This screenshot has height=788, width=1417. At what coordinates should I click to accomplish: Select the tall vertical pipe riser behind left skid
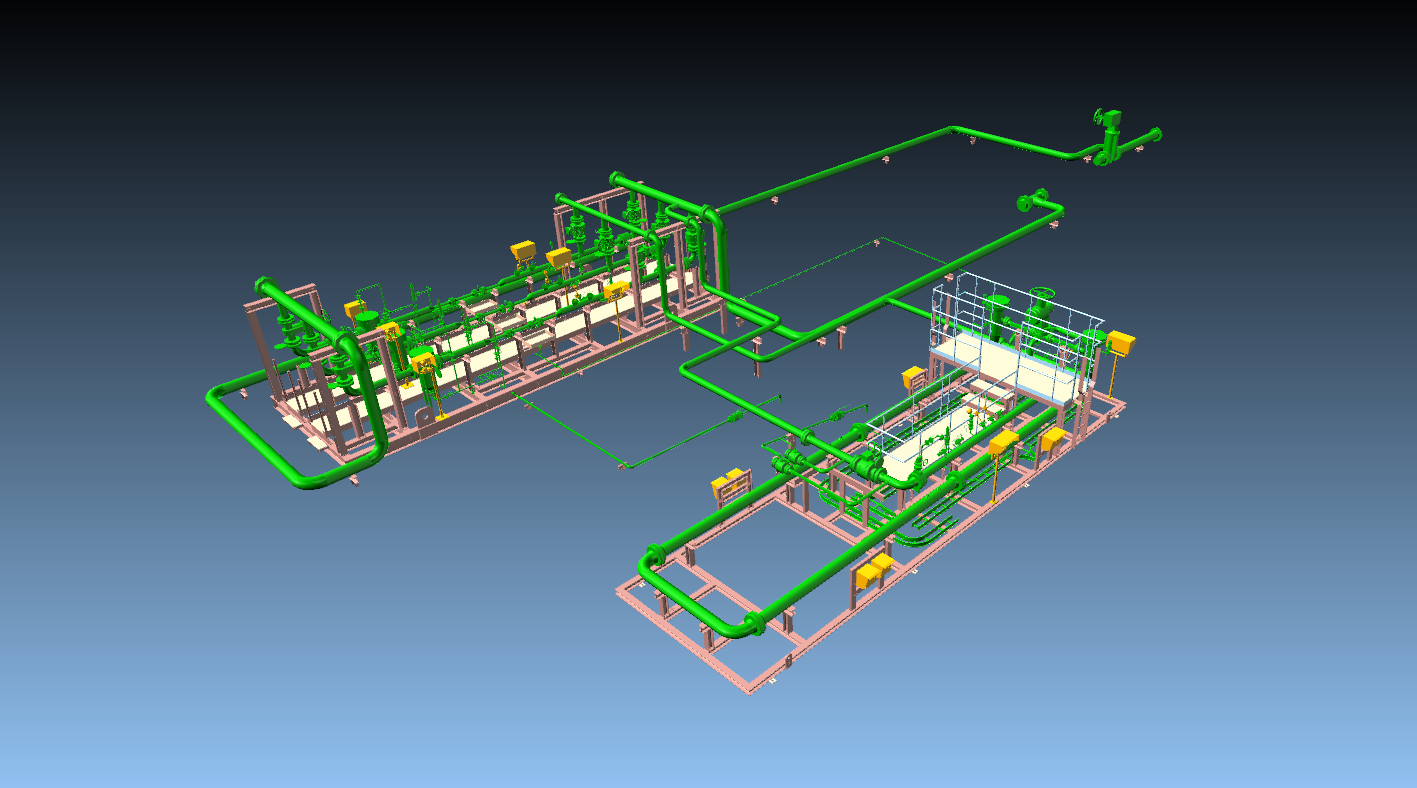click(x=717, y=252)
